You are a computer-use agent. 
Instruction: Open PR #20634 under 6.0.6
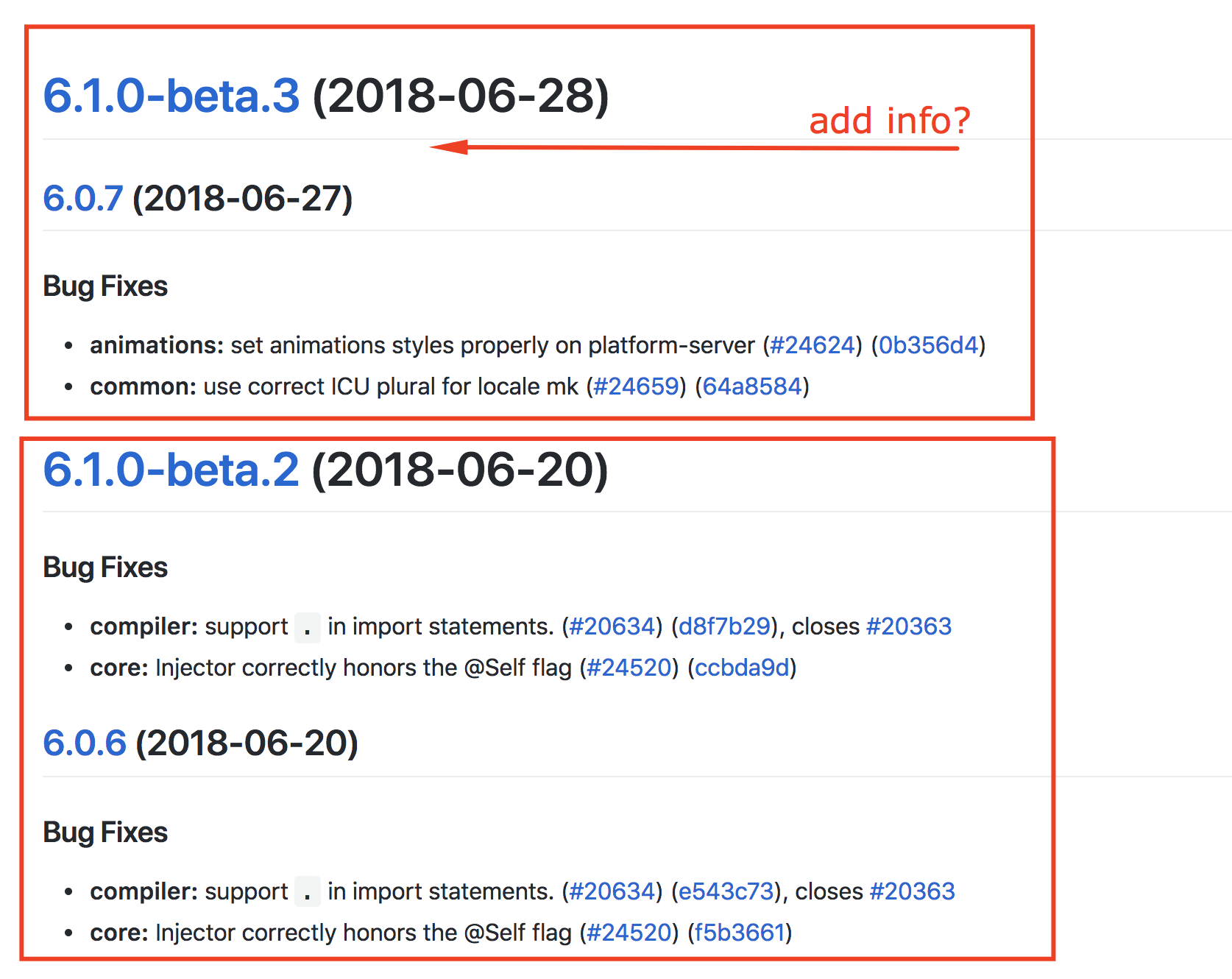click(612, 891)
